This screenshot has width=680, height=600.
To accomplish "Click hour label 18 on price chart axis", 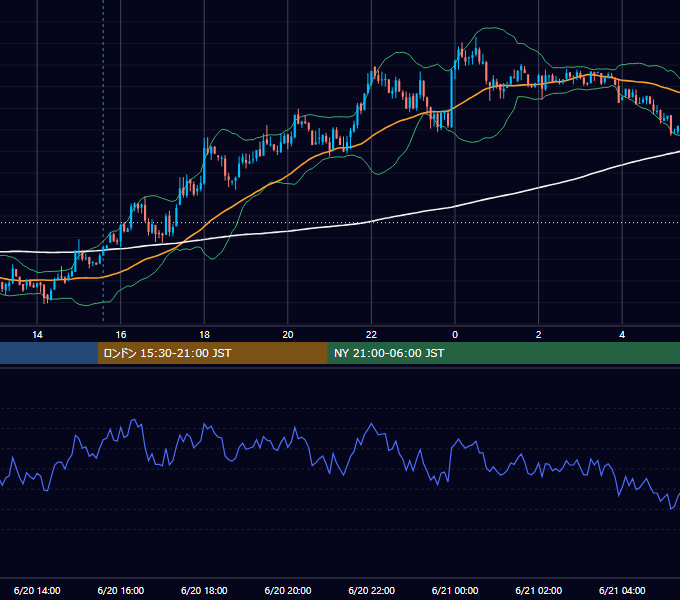I will (x=204, y=335).
